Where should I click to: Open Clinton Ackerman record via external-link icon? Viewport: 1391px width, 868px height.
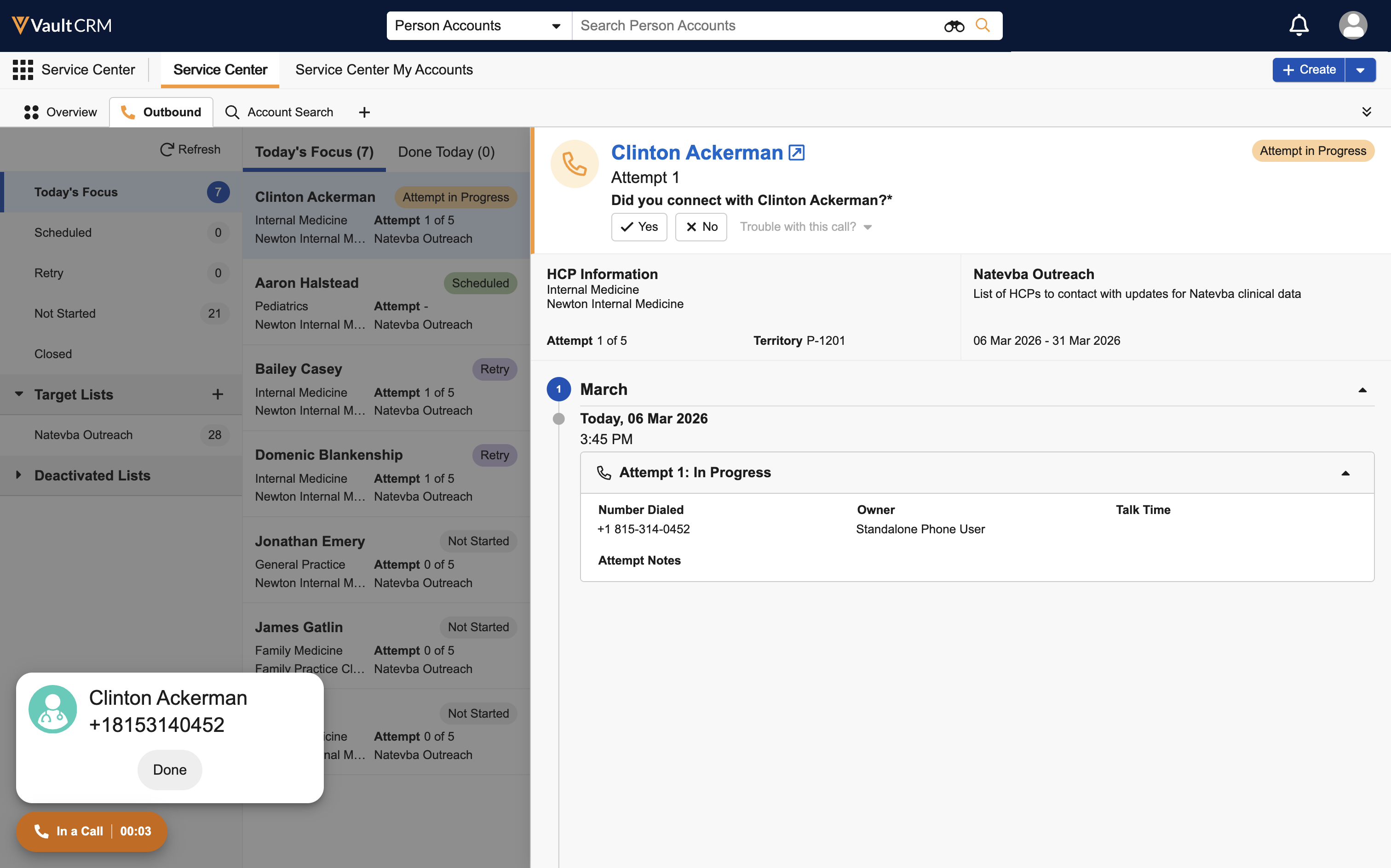(x=797, y=153)
